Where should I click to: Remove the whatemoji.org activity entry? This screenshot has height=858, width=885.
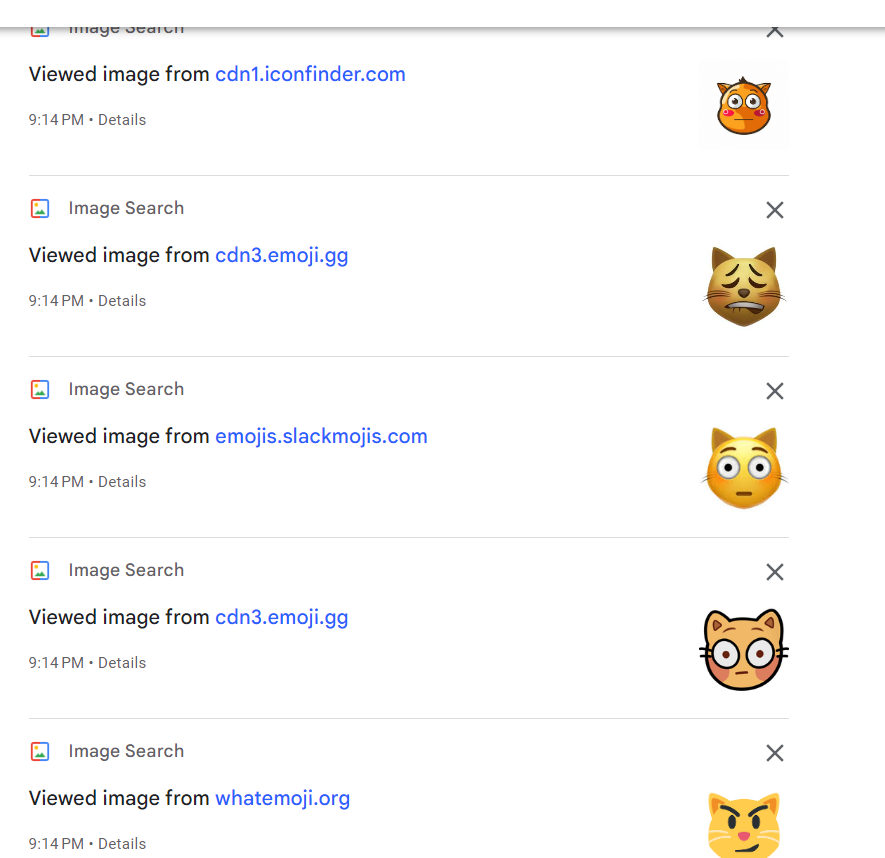(774, 752)
